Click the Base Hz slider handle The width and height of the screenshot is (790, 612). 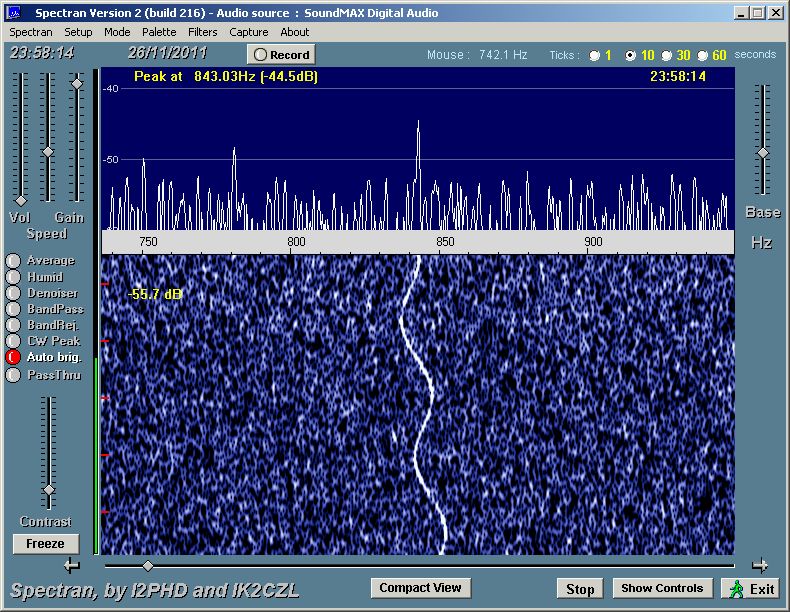point(763,153)
